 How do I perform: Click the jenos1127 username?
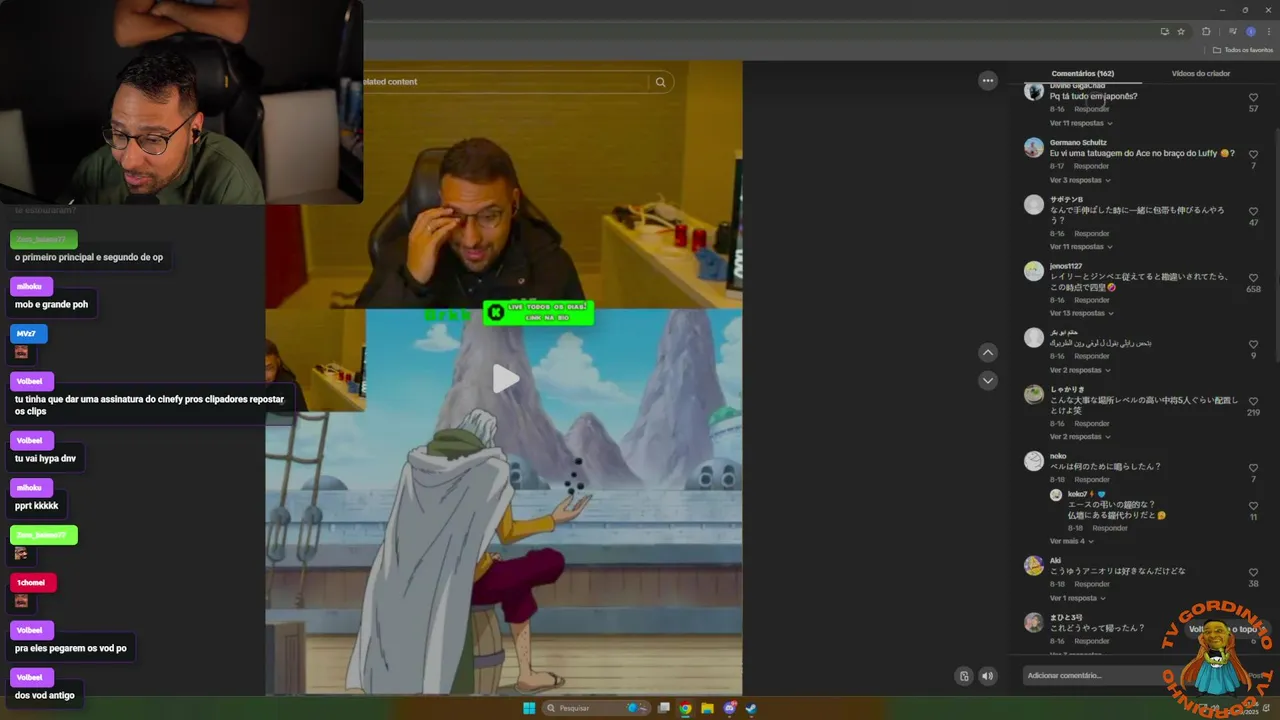point(1066,266)
